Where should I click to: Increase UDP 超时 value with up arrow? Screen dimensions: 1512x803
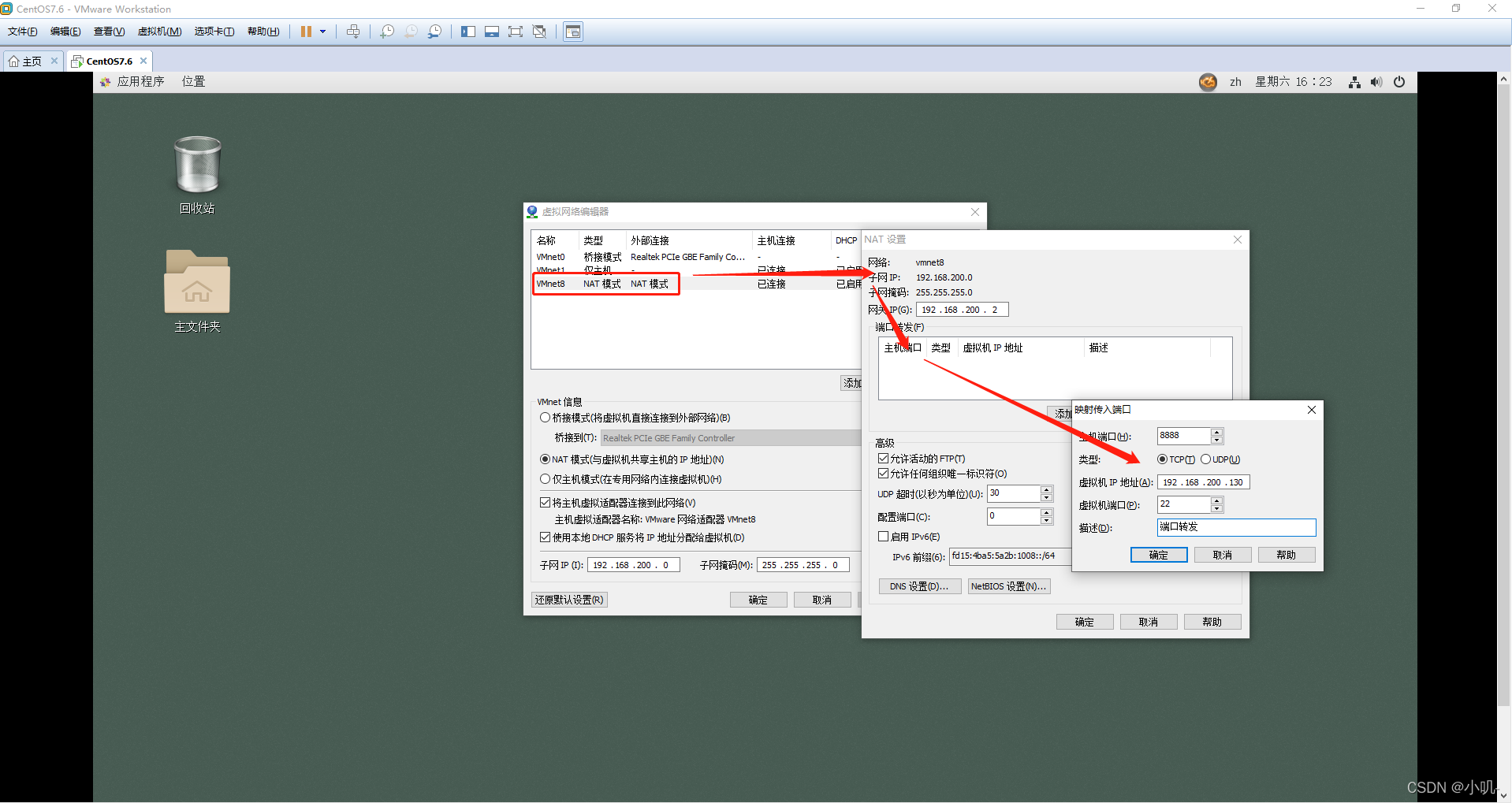click(x=1047, y=489)
